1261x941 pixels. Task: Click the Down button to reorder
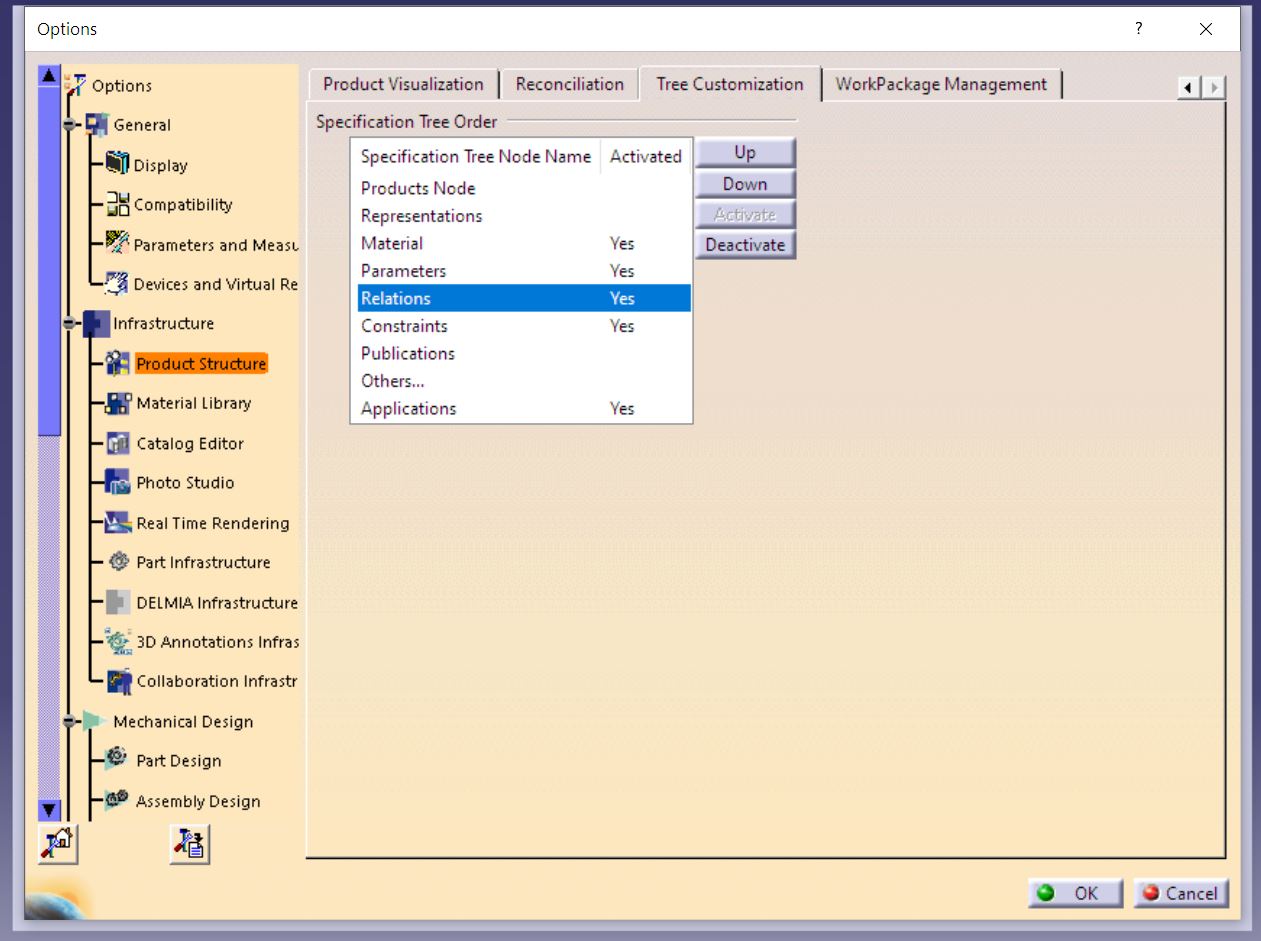[x=745, y=184]
